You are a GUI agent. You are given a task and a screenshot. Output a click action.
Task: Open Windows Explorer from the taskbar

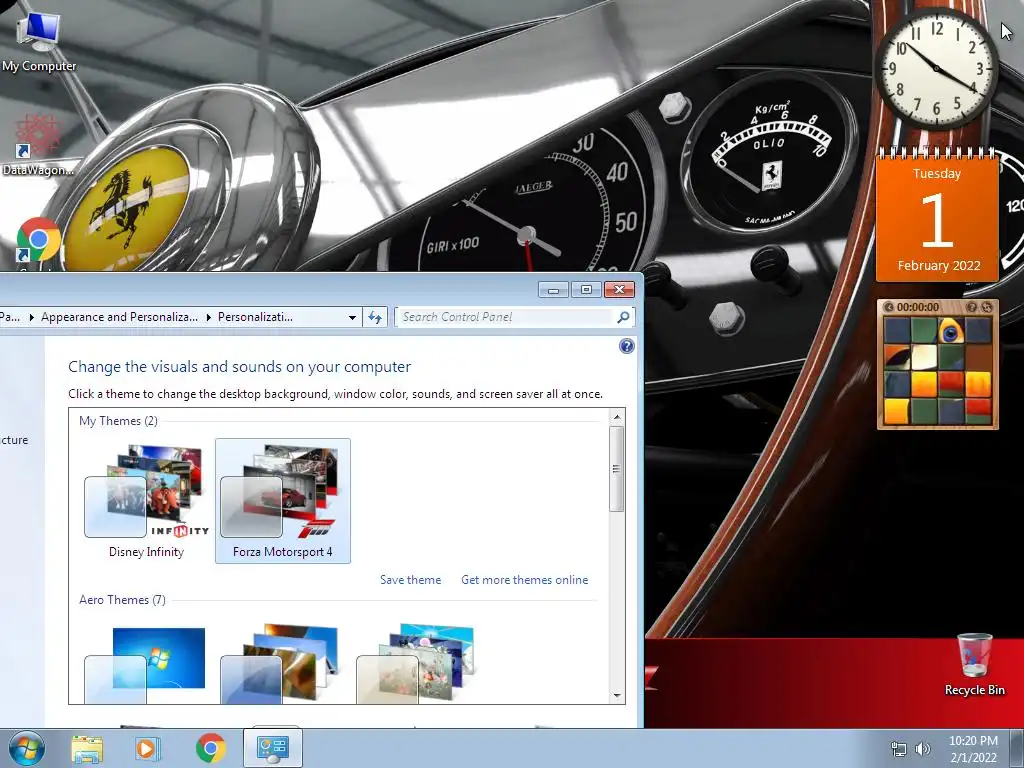(87, 748)
